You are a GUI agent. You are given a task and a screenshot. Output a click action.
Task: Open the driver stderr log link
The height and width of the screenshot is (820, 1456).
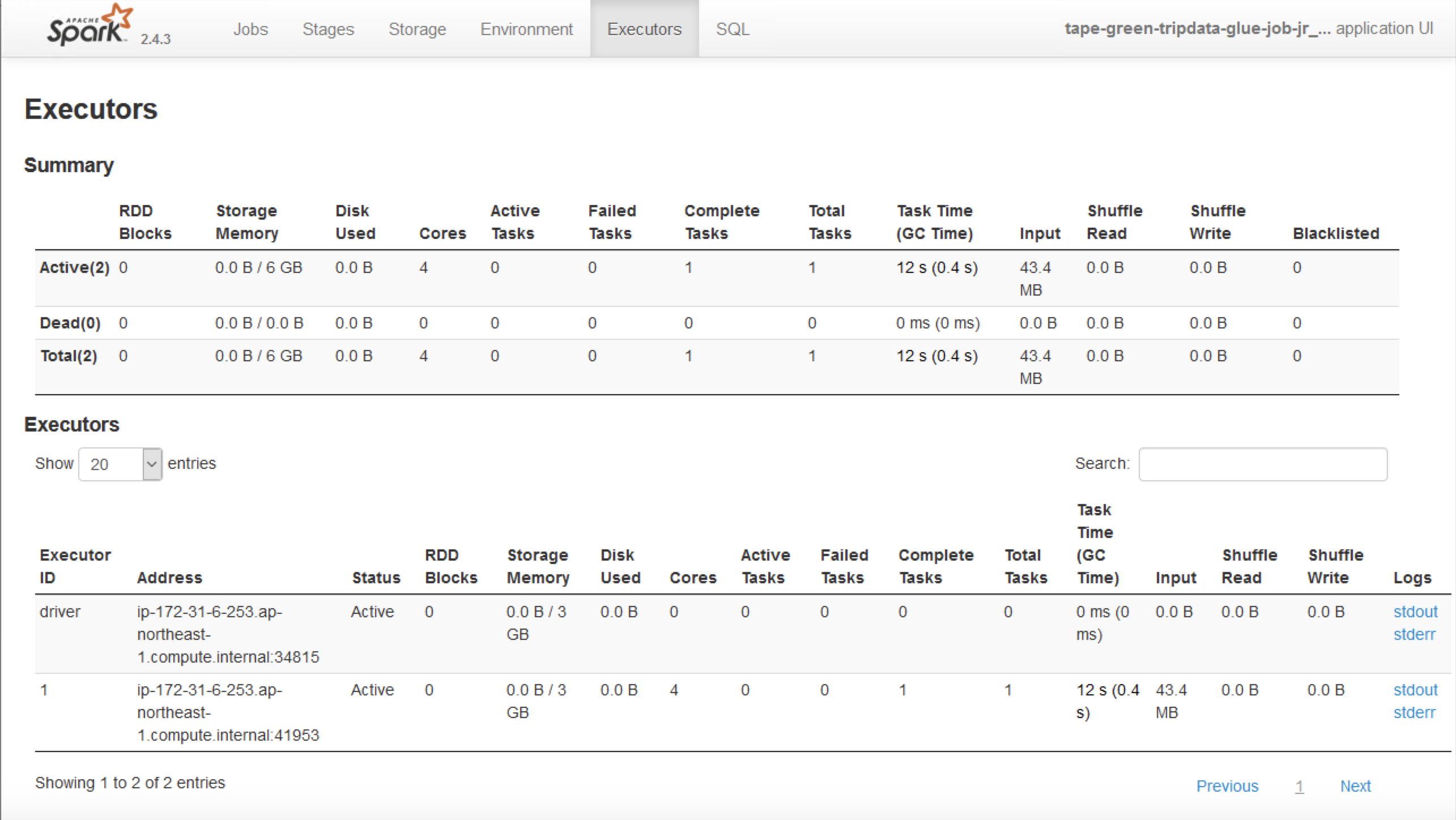(x=1414, y=634)
